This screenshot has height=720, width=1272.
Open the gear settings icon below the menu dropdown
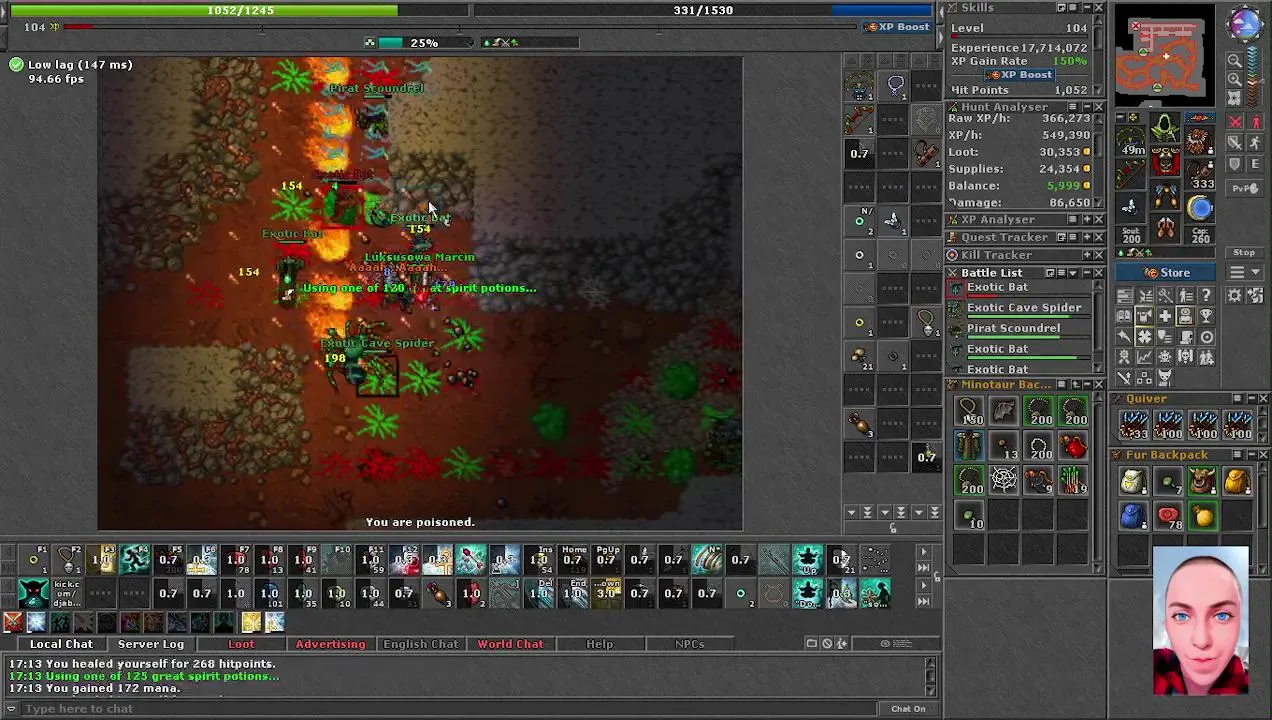1235,295
